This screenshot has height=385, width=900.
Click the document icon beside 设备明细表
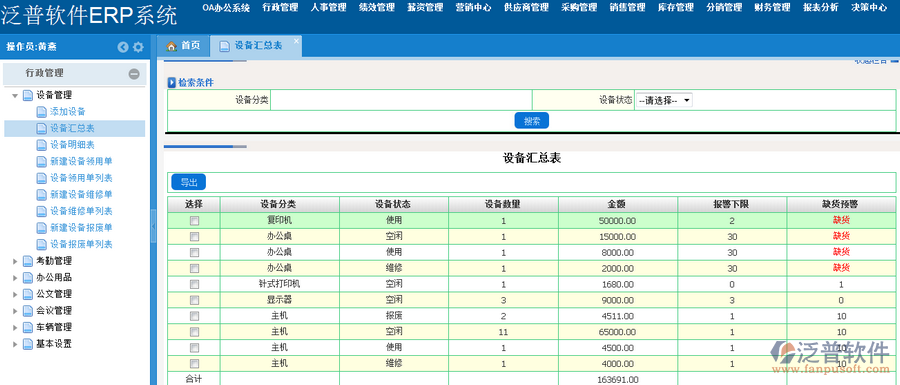pos(41,145)
